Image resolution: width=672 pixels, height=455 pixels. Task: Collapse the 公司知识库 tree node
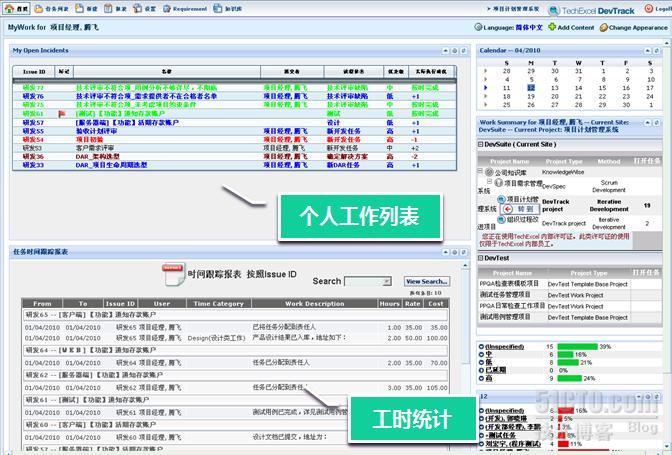click(480, 171)
